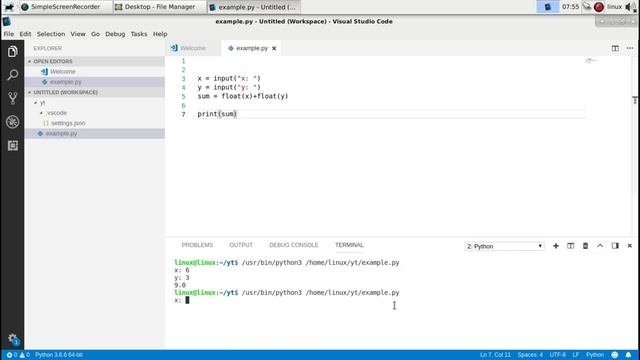Viewport: 640px width, 360px height.
Task: Close the example.py editor tab
Action: pos(274,48)
